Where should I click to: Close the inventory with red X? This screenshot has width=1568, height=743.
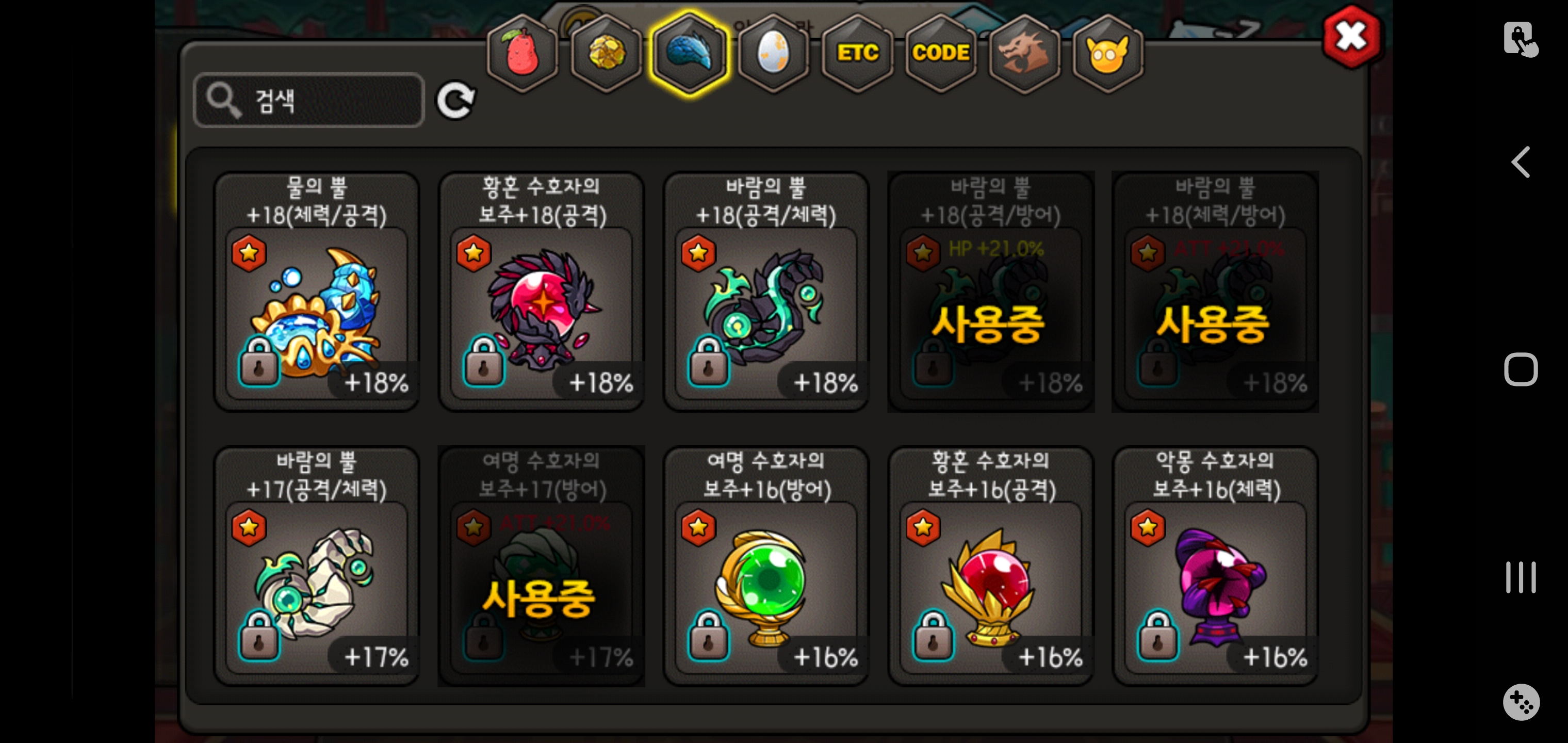point(1351,36)
